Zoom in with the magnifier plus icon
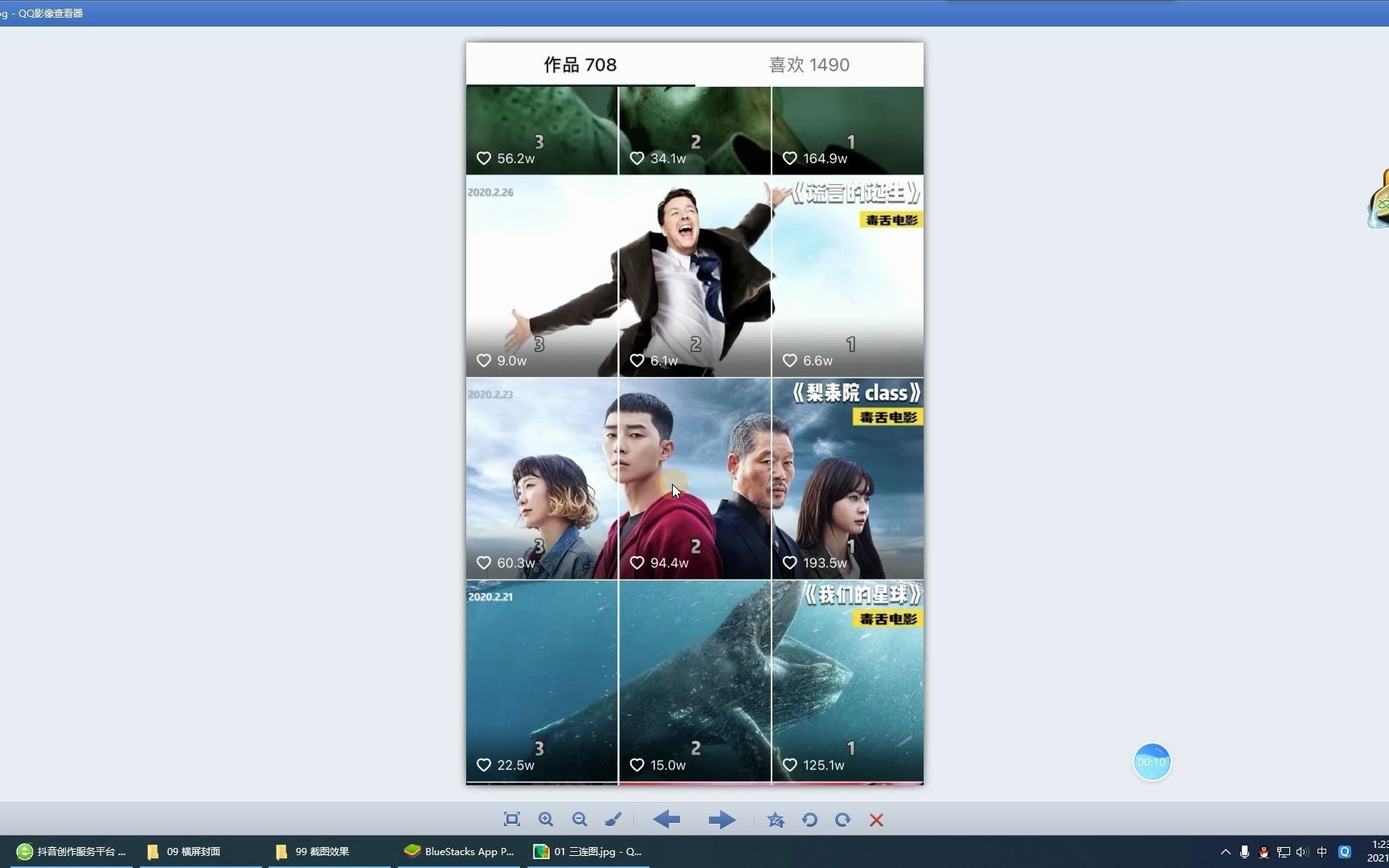 tap(546, 819)
